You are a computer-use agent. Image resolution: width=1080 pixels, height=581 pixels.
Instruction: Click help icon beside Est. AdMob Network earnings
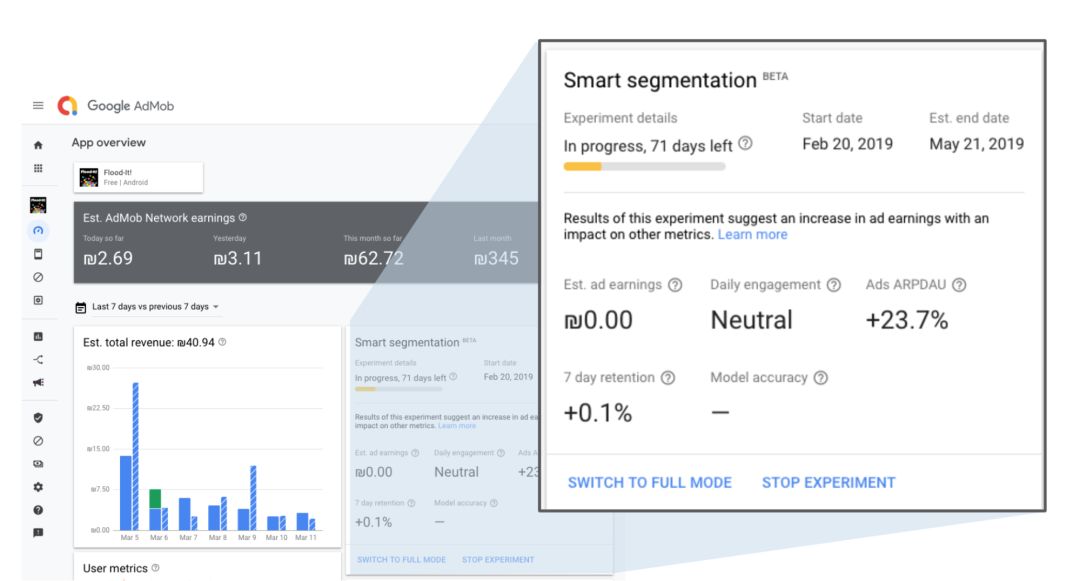click(242, 218)
